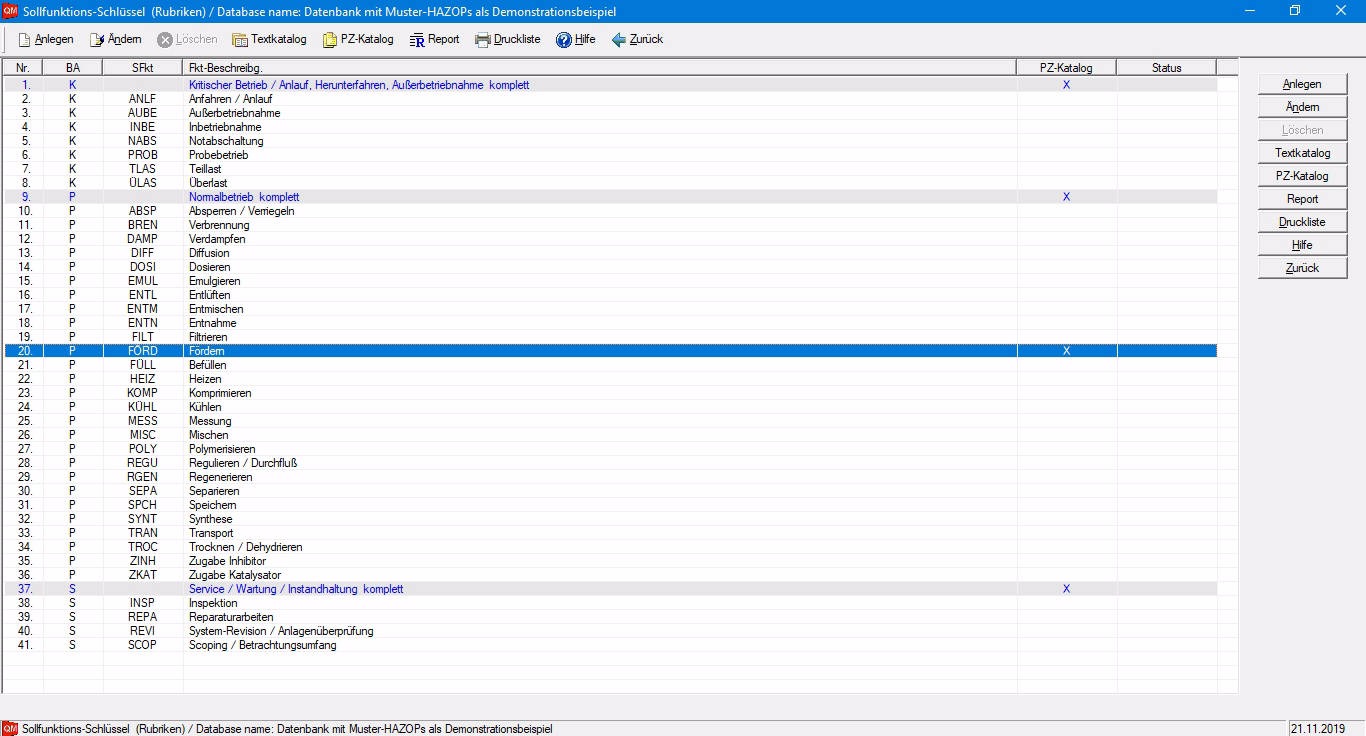Screen dimensions: 1366x736
Task: Select the 'Synthese' row
Action: (x=610, y=519)
